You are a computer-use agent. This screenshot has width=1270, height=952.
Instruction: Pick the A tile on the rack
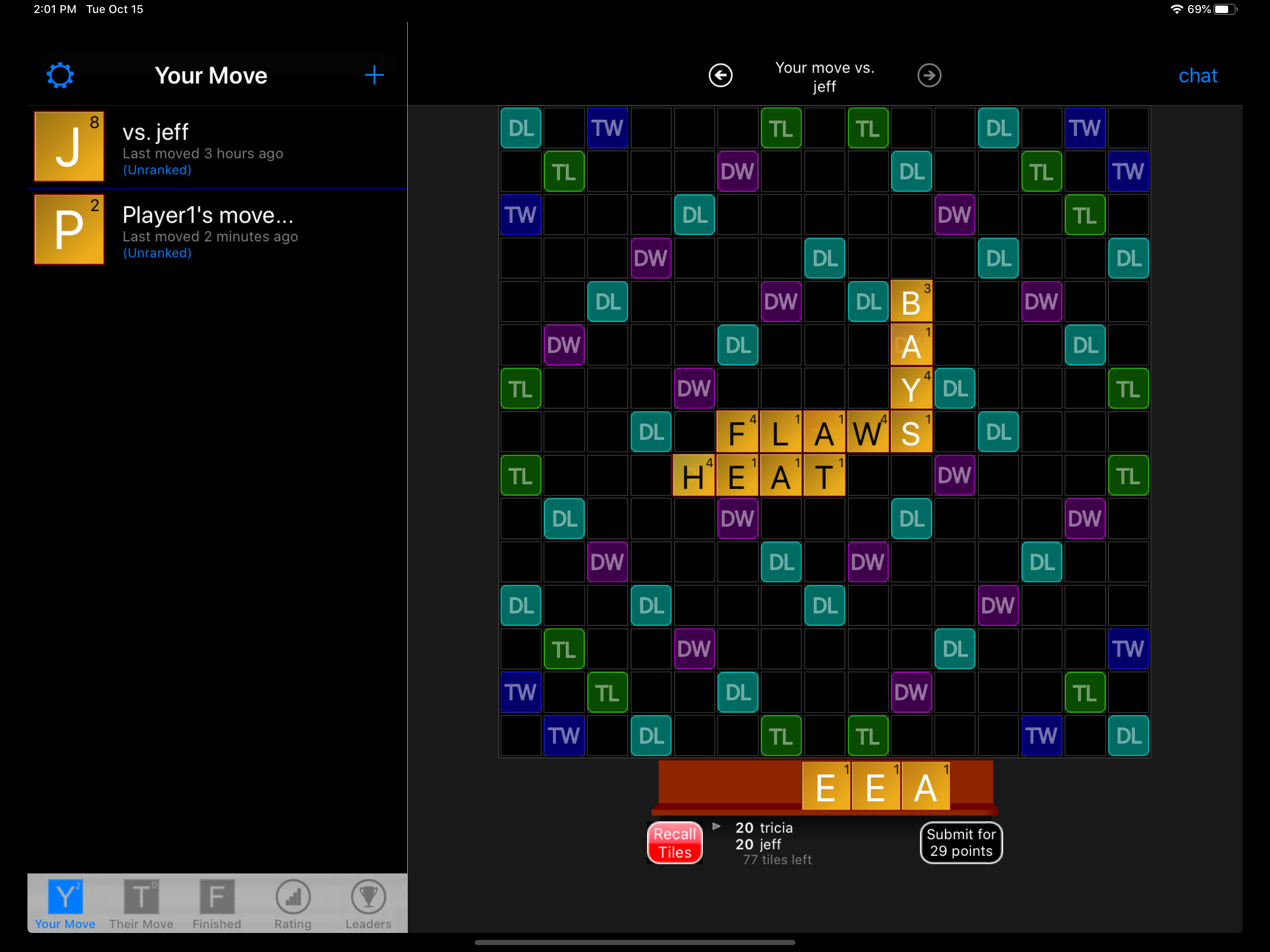click(925, 787)
